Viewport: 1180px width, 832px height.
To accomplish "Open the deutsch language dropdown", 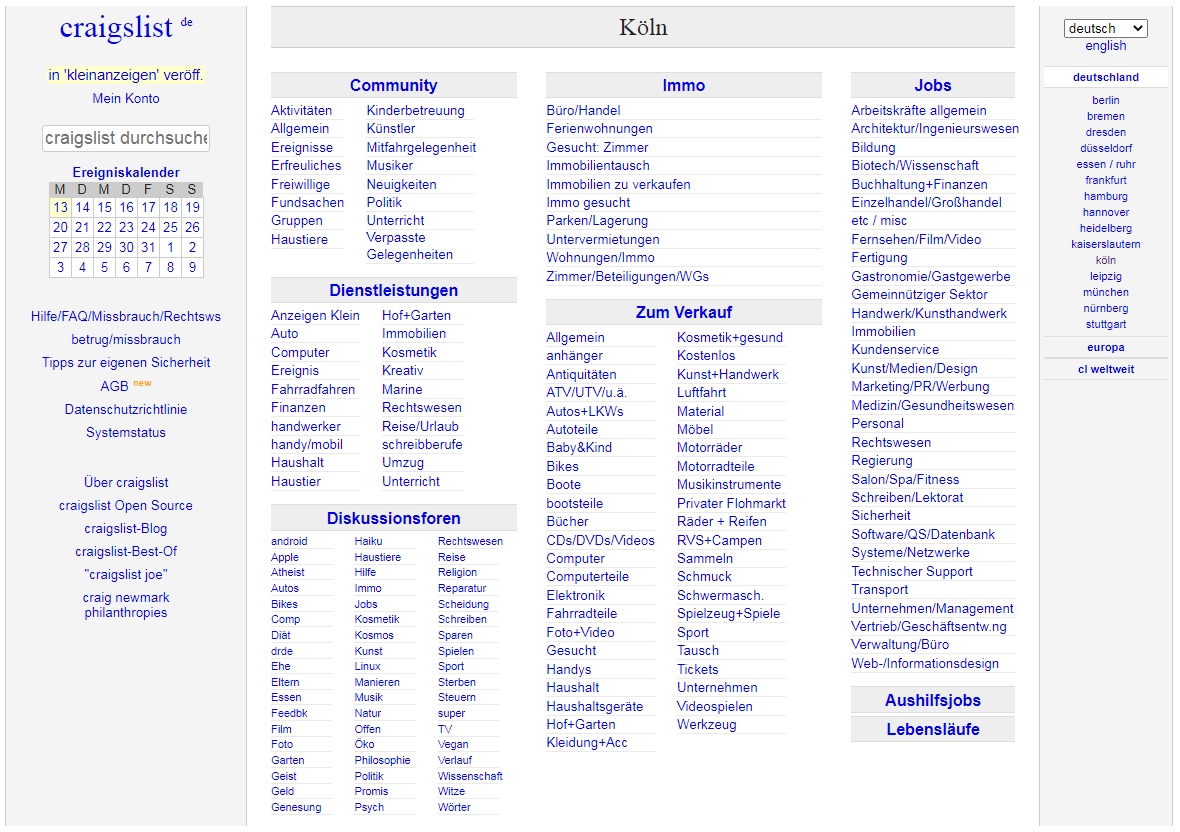I will pos(1105,28).
